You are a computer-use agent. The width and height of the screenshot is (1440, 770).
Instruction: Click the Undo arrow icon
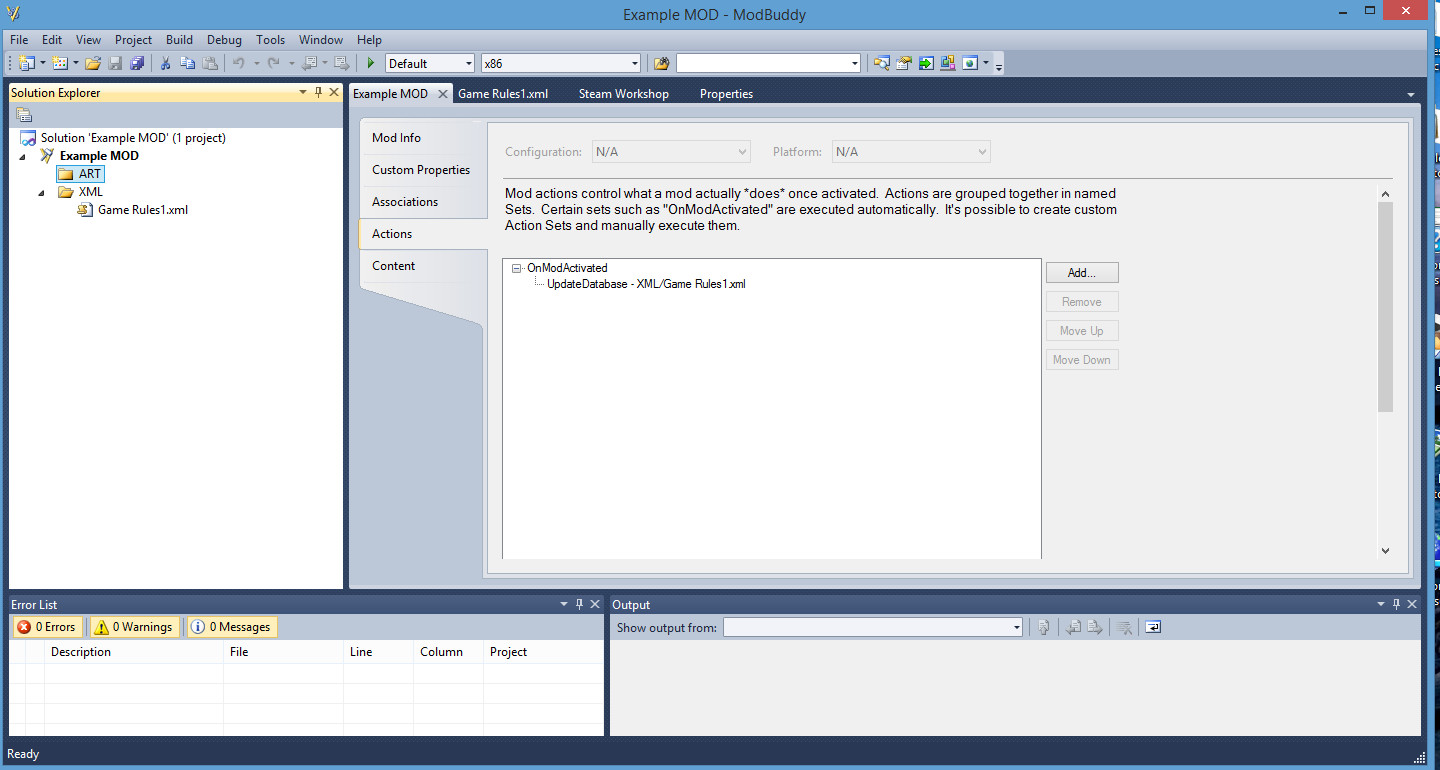click(x=239, y=63)
